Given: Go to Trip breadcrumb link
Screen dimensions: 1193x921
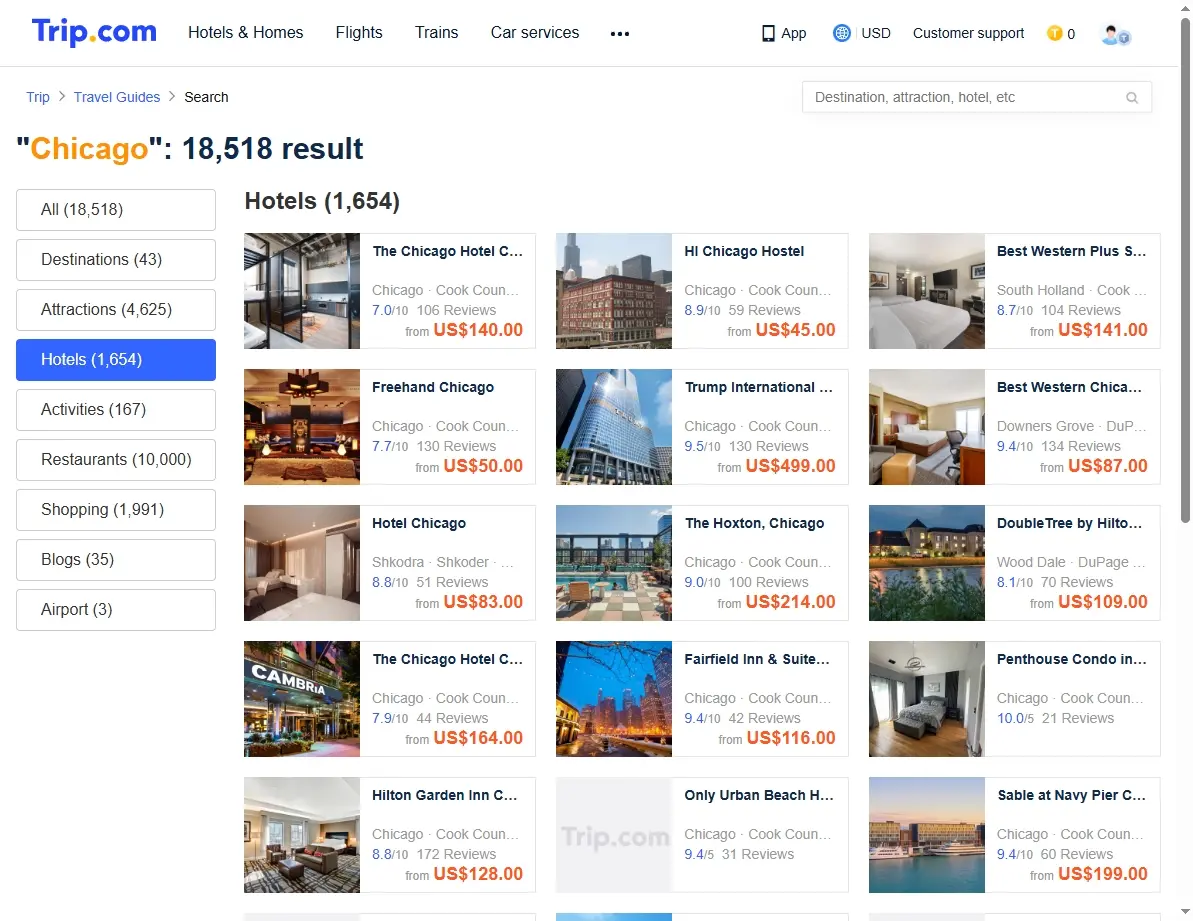Looking at the screenshot, I should [38, 97].
